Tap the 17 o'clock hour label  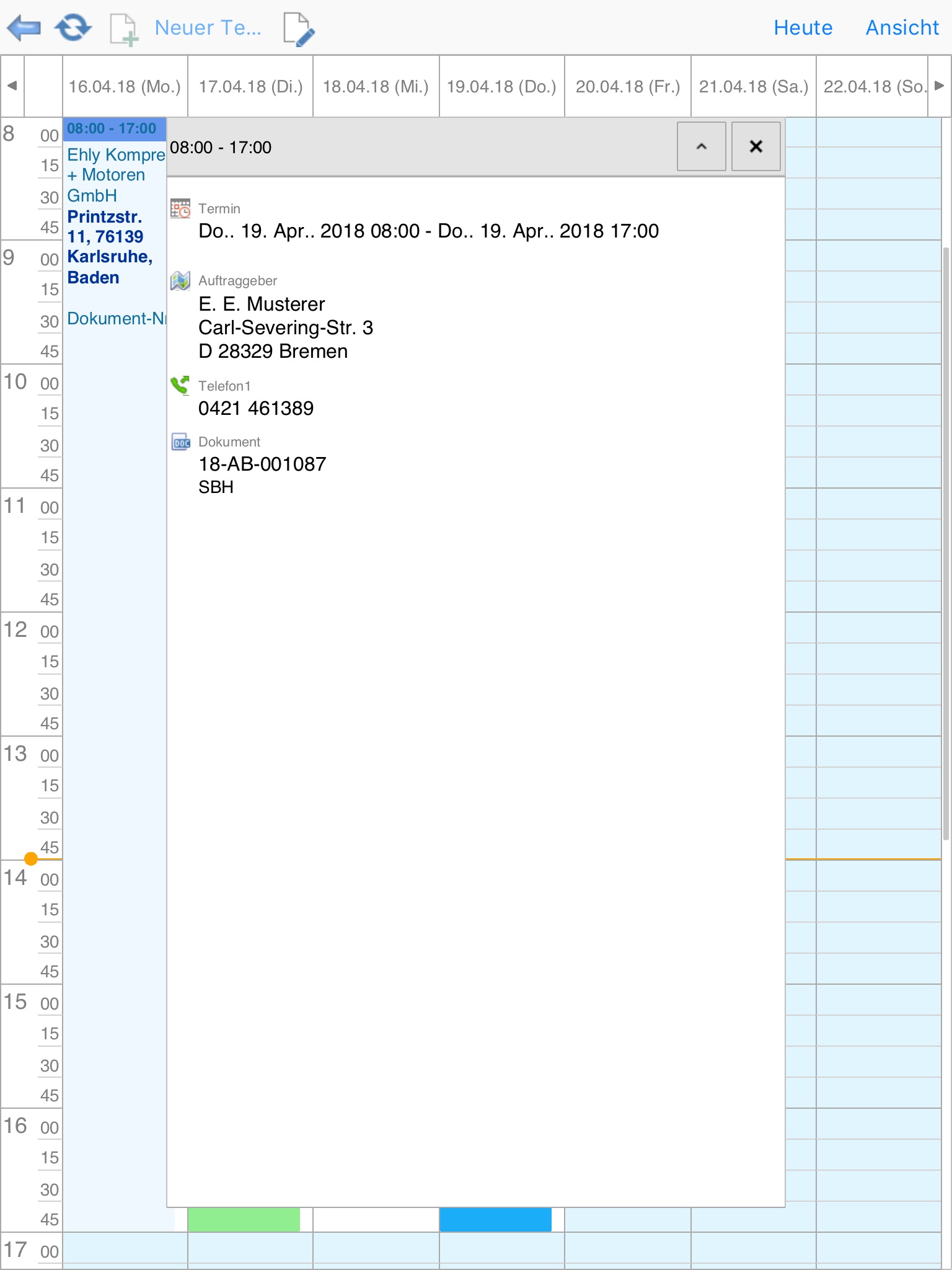pos(15,1250)
